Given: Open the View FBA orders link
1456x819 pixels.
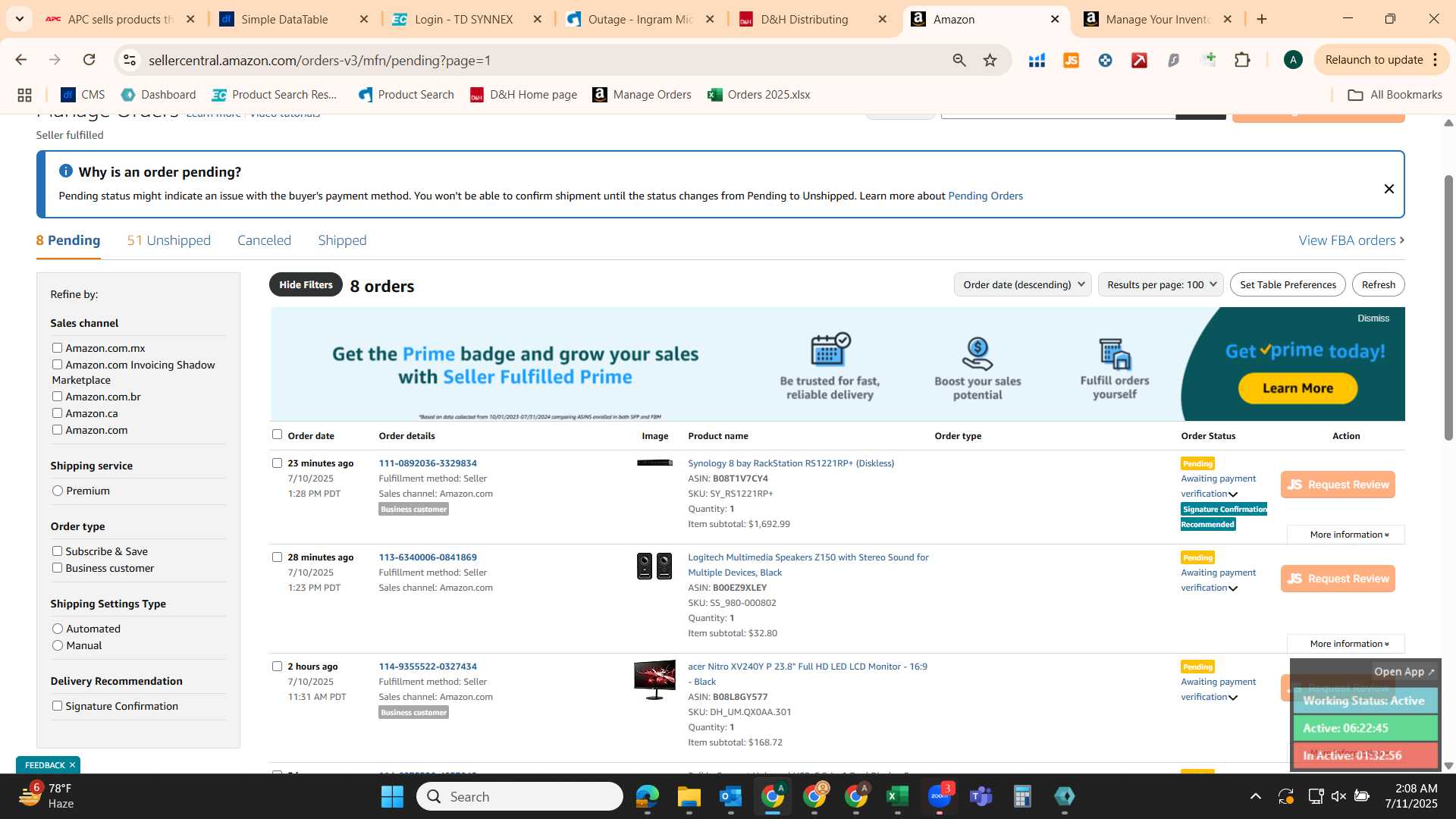Looking at the screenshot, I should [x=1351, y=240].
